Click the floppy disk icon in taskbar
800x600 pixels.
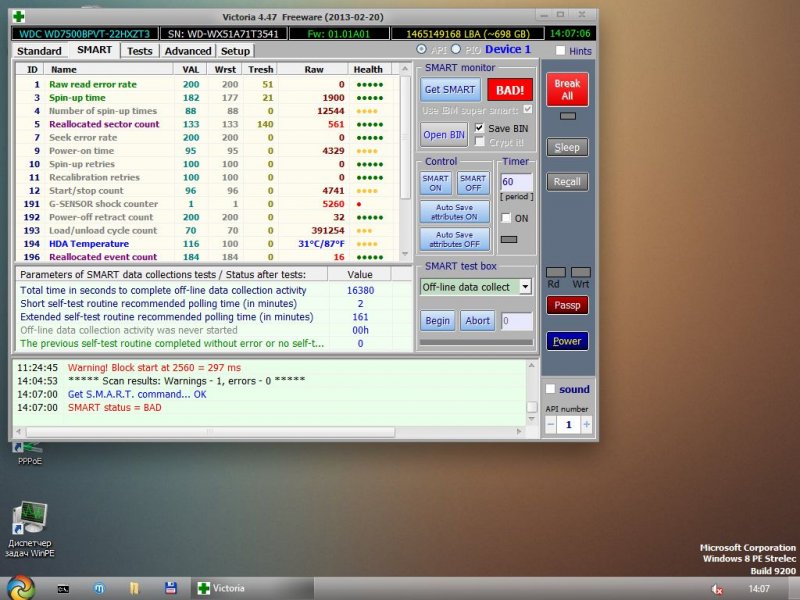[170, 588]
